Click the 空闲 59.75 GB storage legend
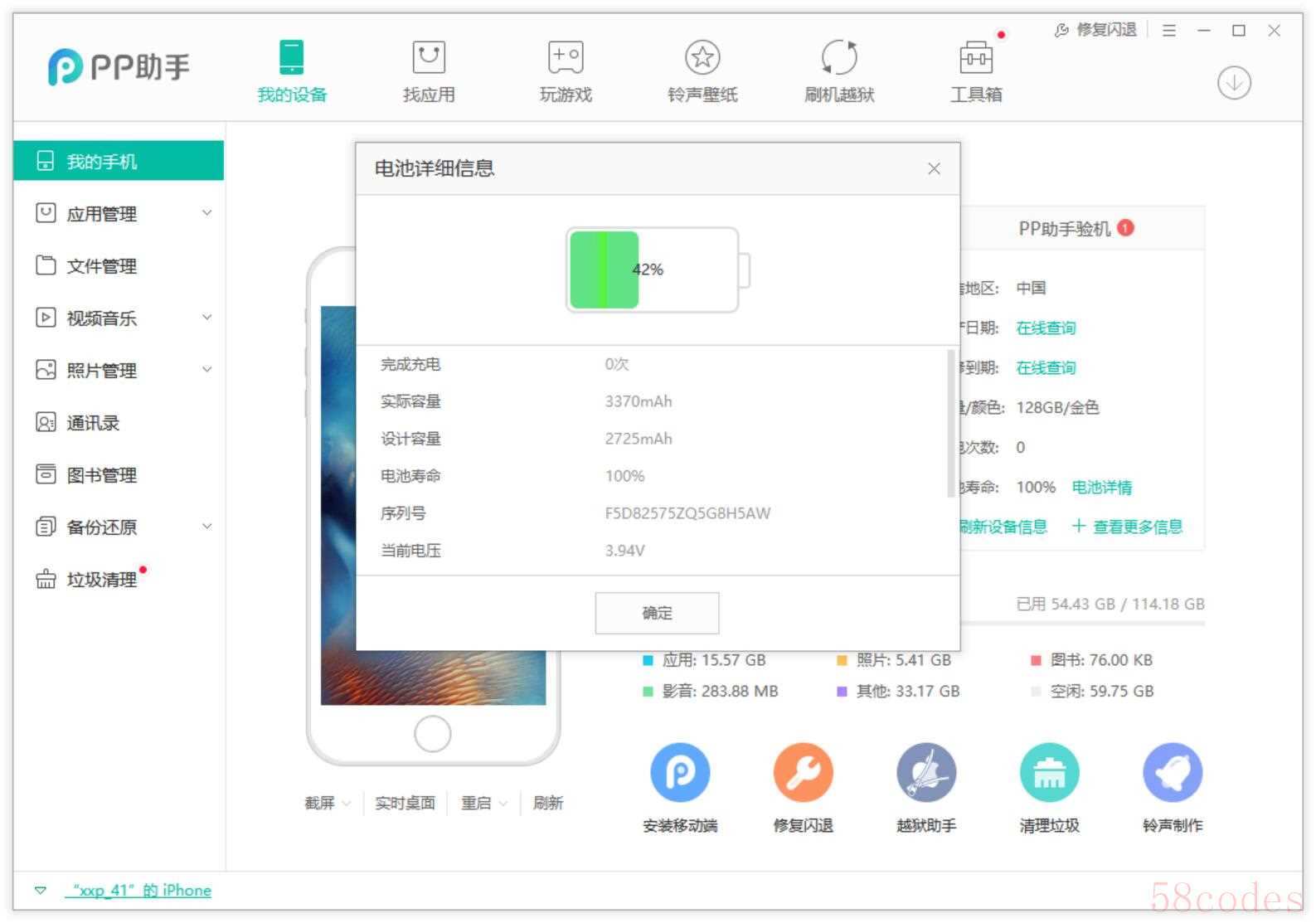The image size is (1316, 923). [1092, 691]
